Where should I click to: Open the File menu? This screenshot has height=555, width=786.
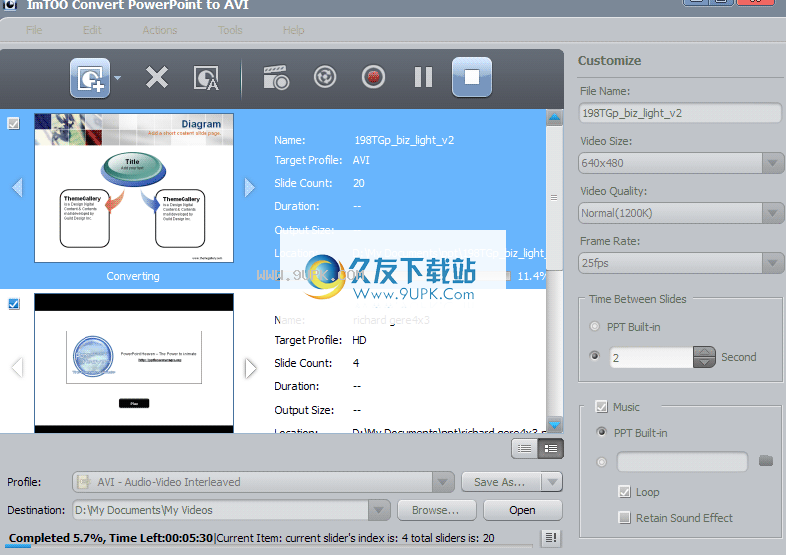tap(34, 30)
